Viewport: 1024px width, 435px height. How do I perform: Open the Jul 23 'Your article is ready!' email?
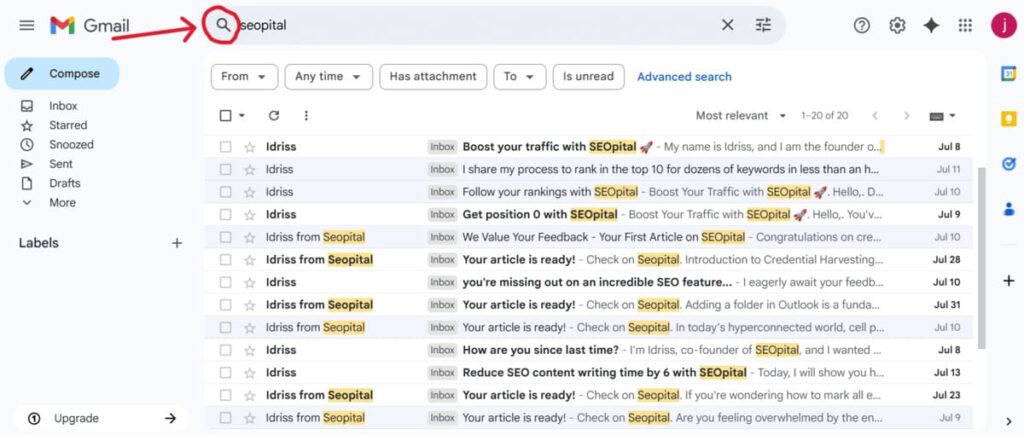click(x=588, y=395)
